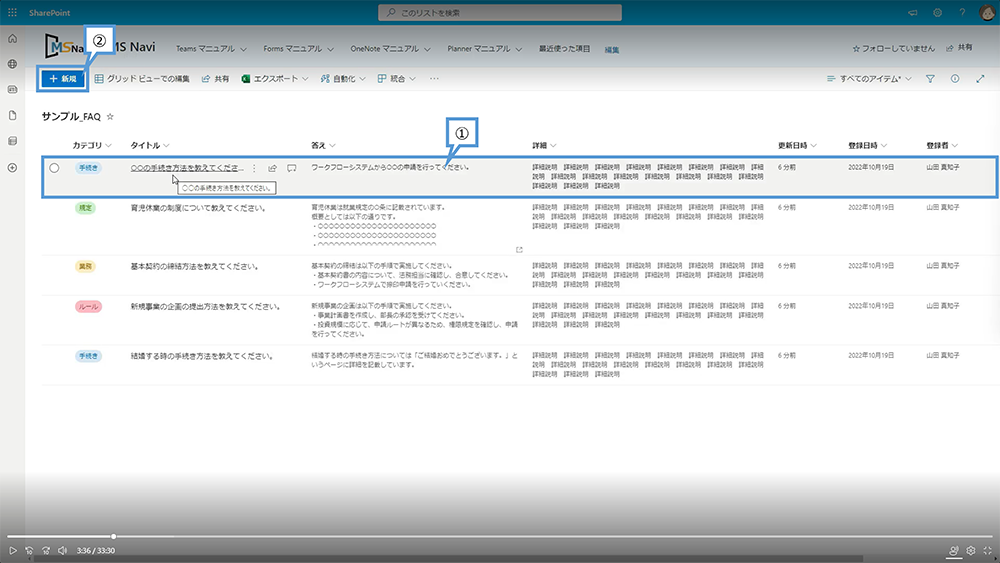
Task: Open the エクスポート dropdown
Action: click(275, 79)
